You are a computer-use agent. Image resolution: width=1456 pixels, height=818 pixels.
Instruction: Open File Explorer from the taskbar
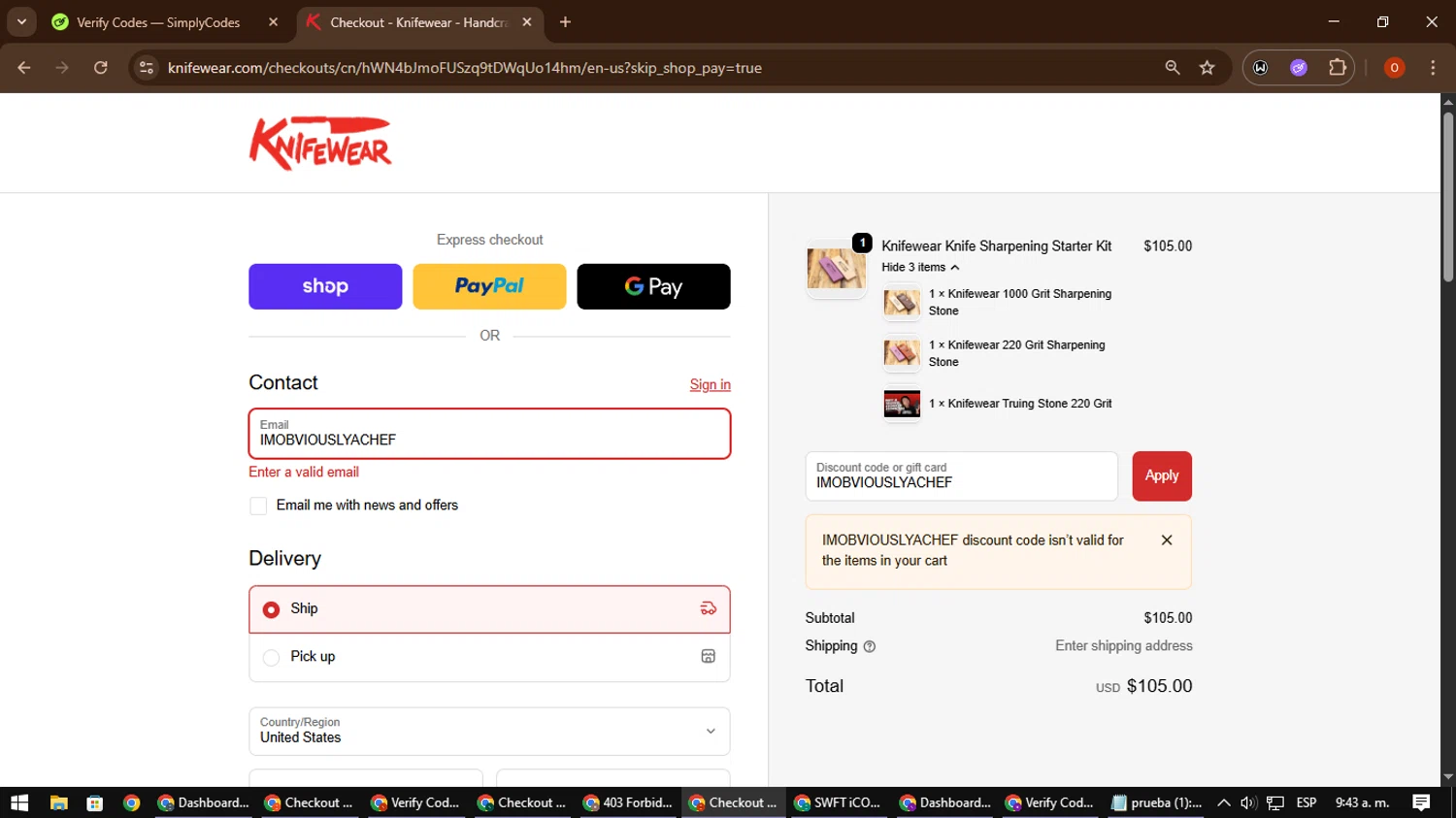coord(59,802)
